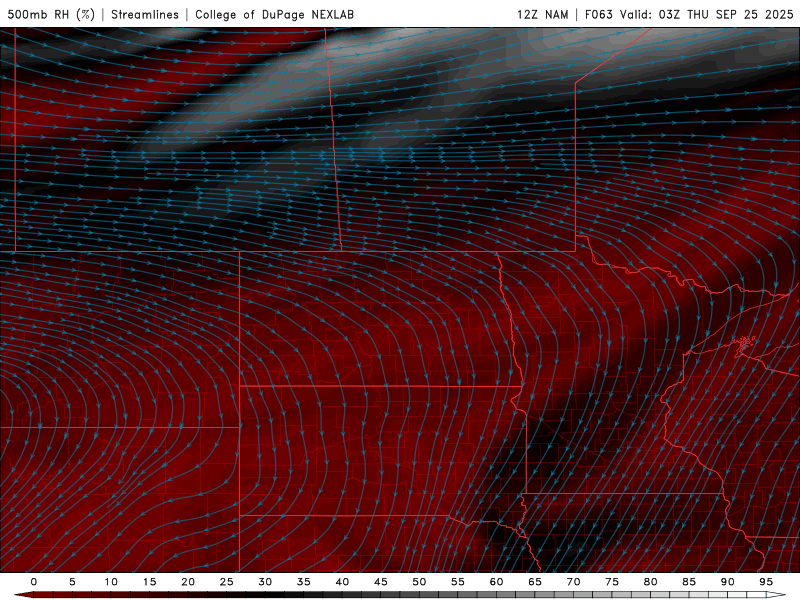This screenshot has width=800, height=600.
Task: Click the '25' tick label on the color bar
Action: [227, 582]
